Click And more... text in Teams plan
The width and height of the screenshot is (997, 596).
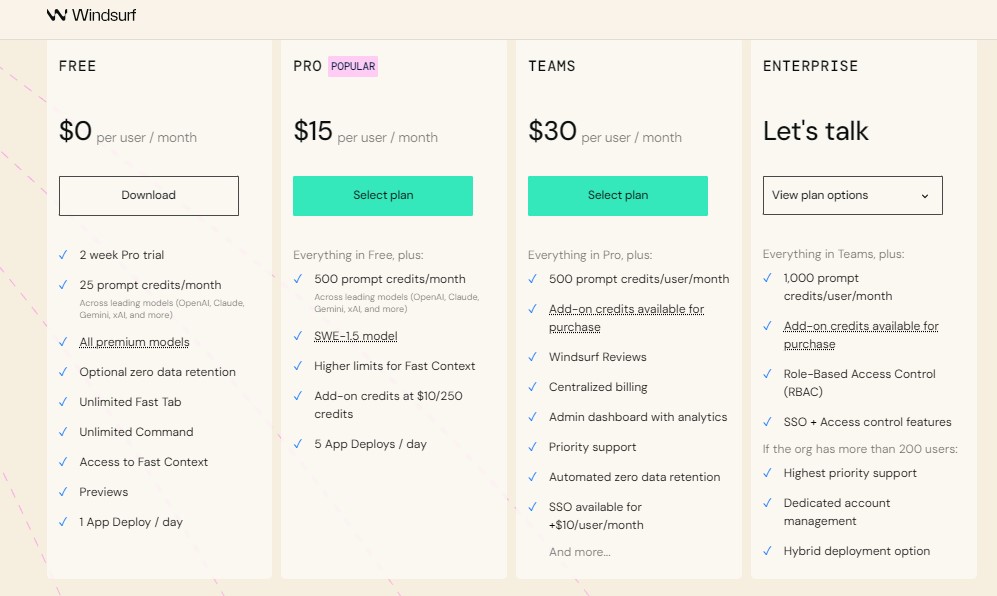coord(579,552)
